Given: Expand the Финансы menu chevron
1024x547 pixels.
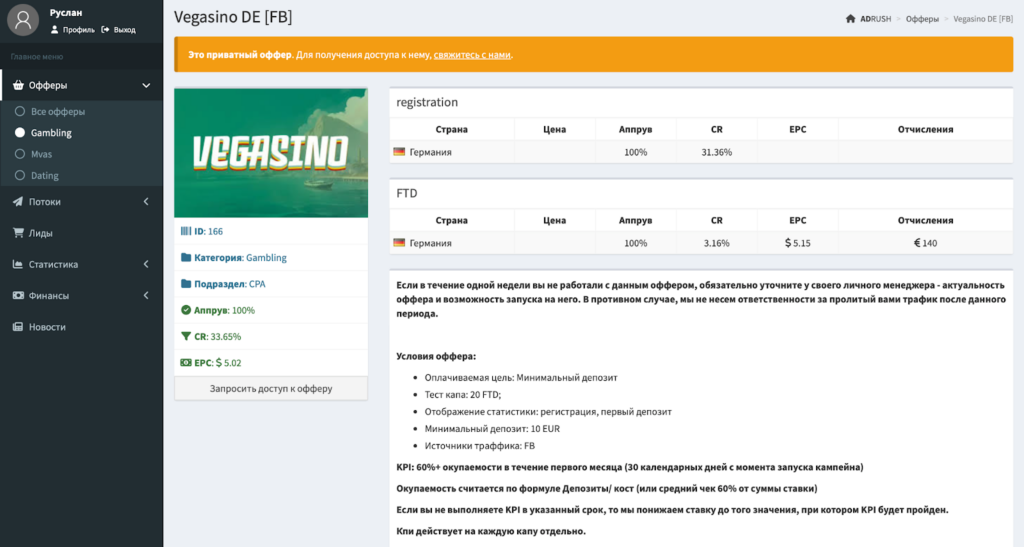Looking at the screenshot, I should click(x=146, y=296).
